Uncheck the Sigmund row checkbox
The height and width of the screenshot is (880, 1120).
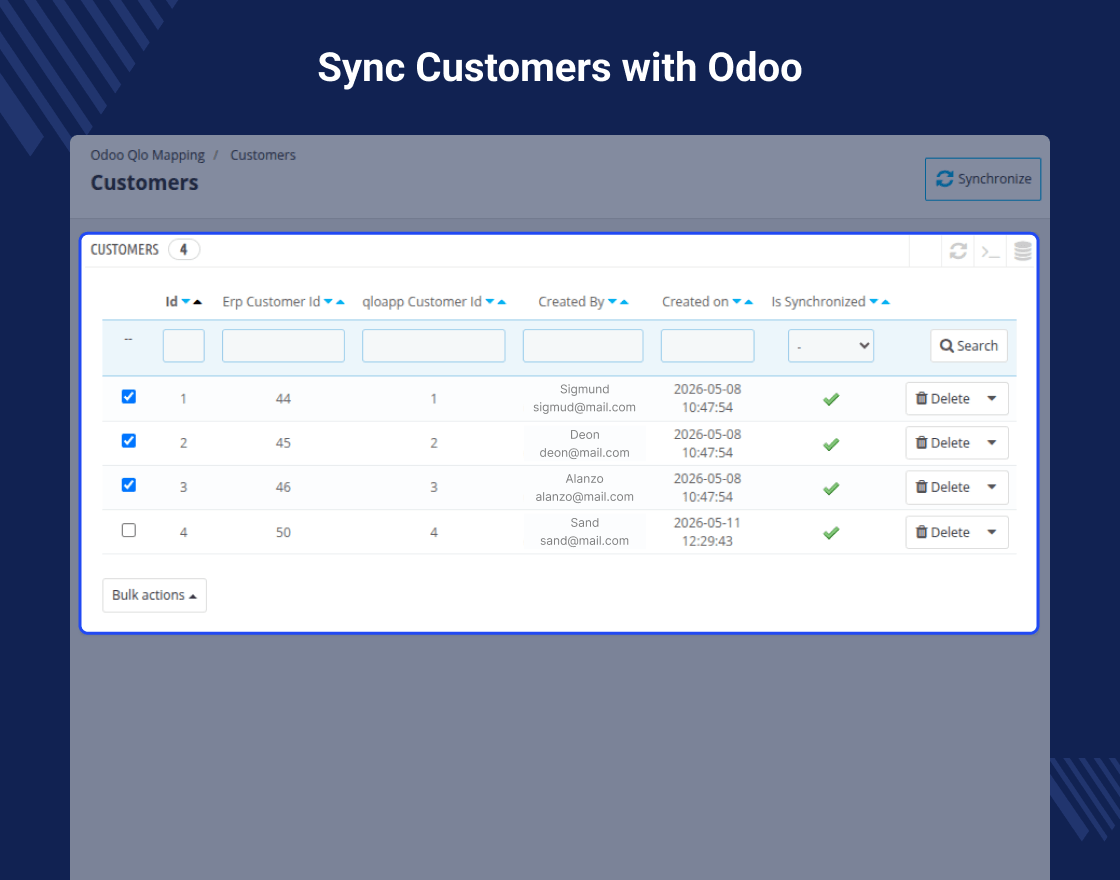click(129, 396)
